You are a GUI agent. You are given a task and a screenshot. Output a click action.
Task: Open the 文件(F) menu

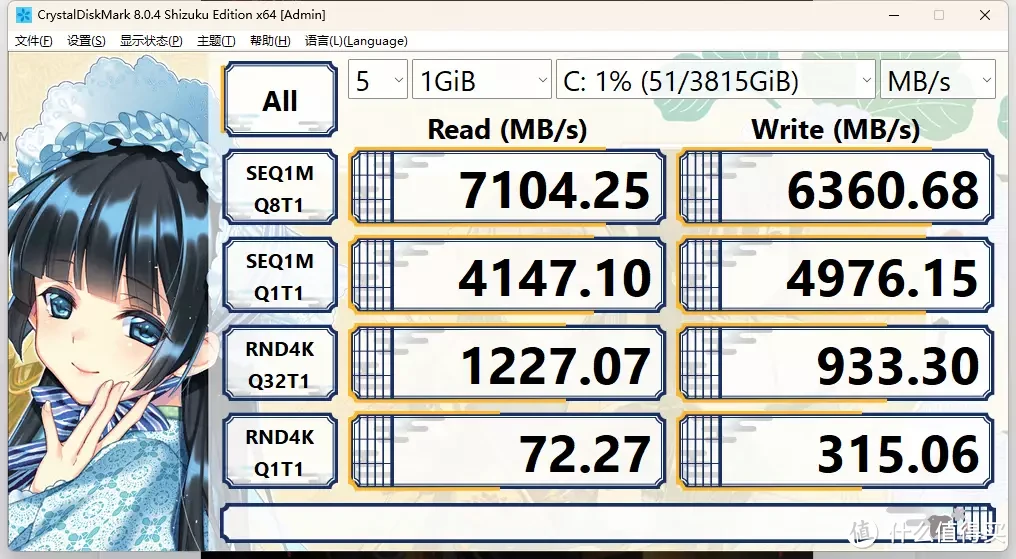33,41
